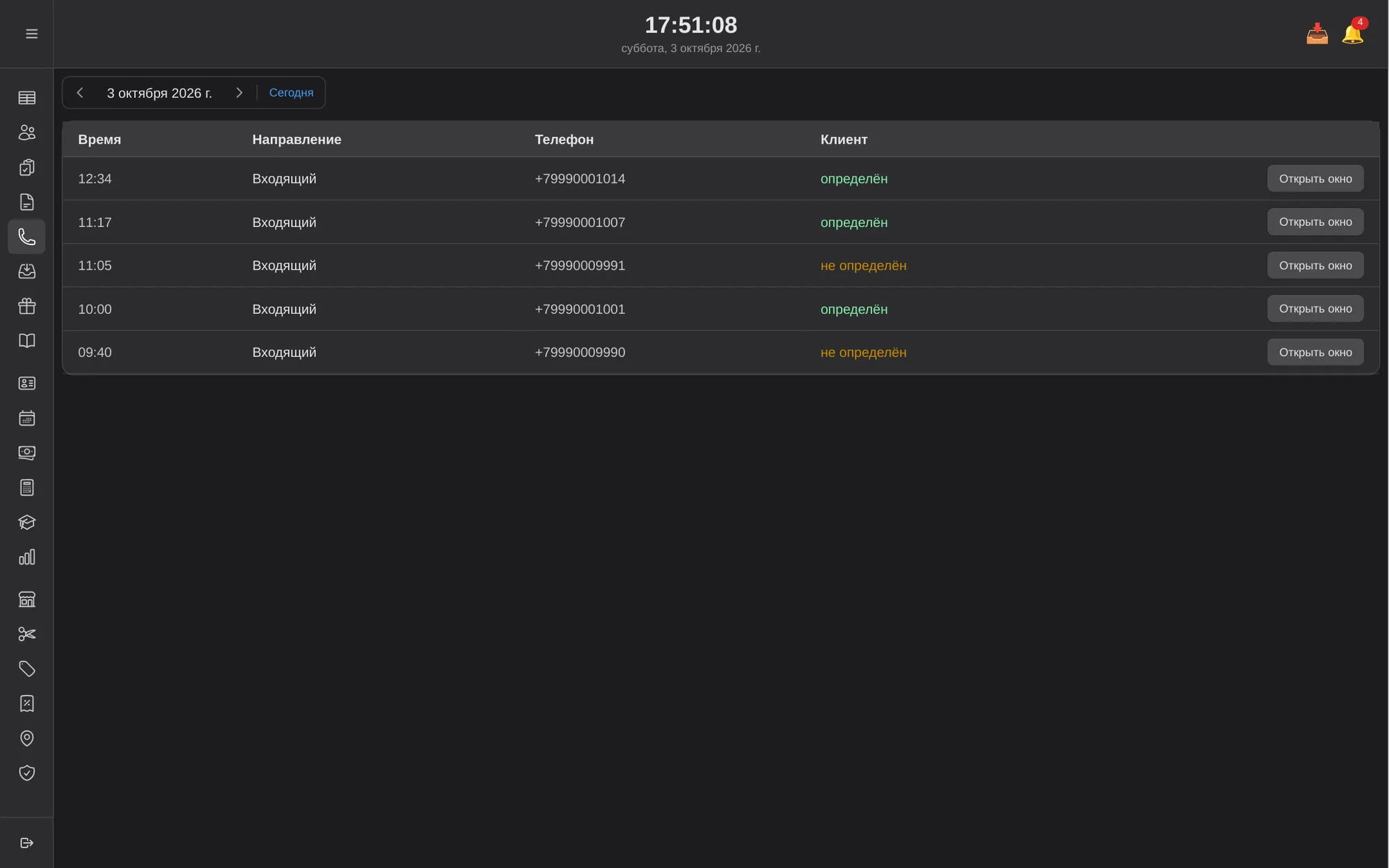This screenshot has height=868, width=1389.
Task: Click the red inbox download icon in header
Action: 1317,33
